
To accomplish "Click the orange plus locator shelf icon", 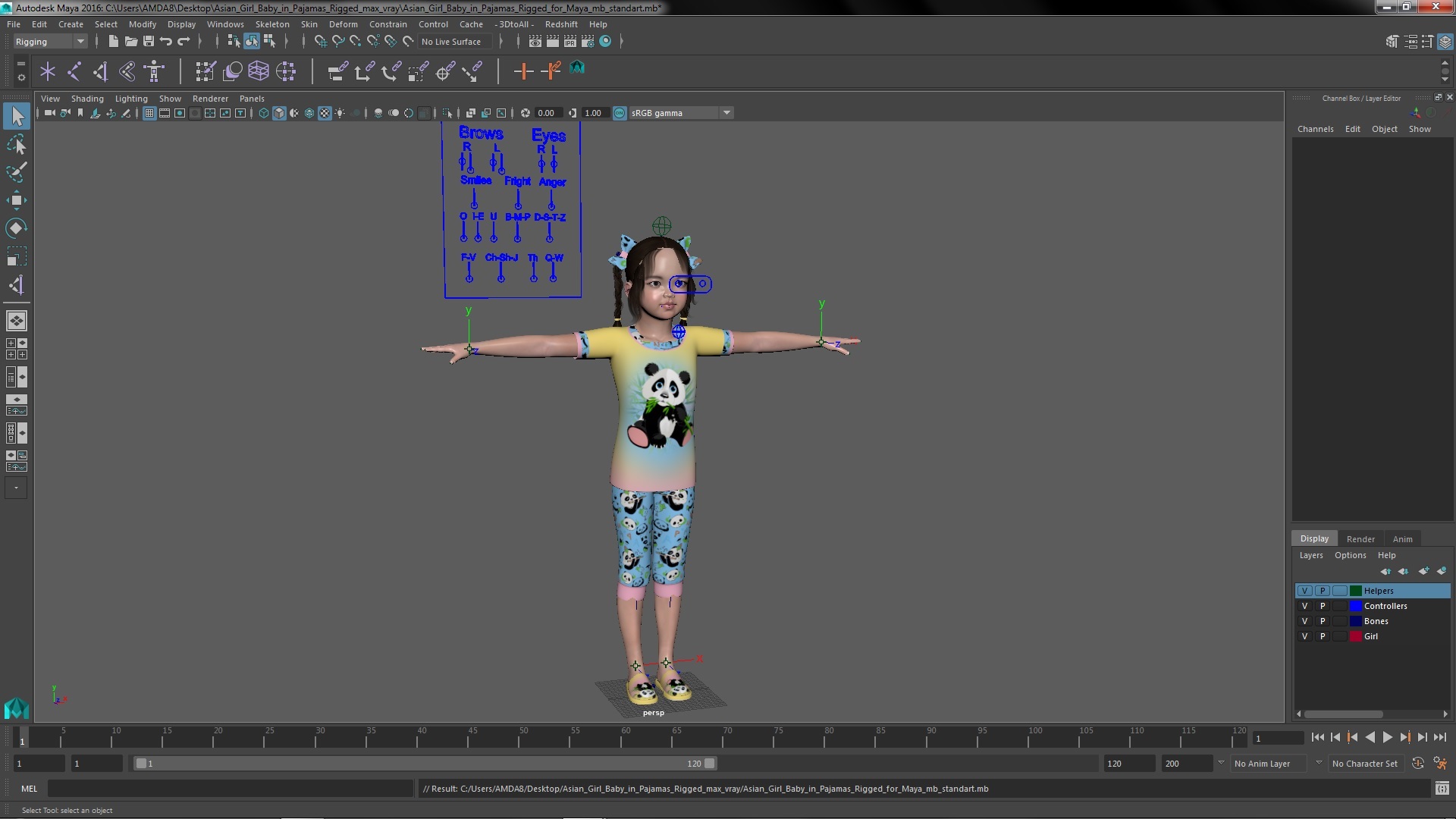I will (523, 71).
